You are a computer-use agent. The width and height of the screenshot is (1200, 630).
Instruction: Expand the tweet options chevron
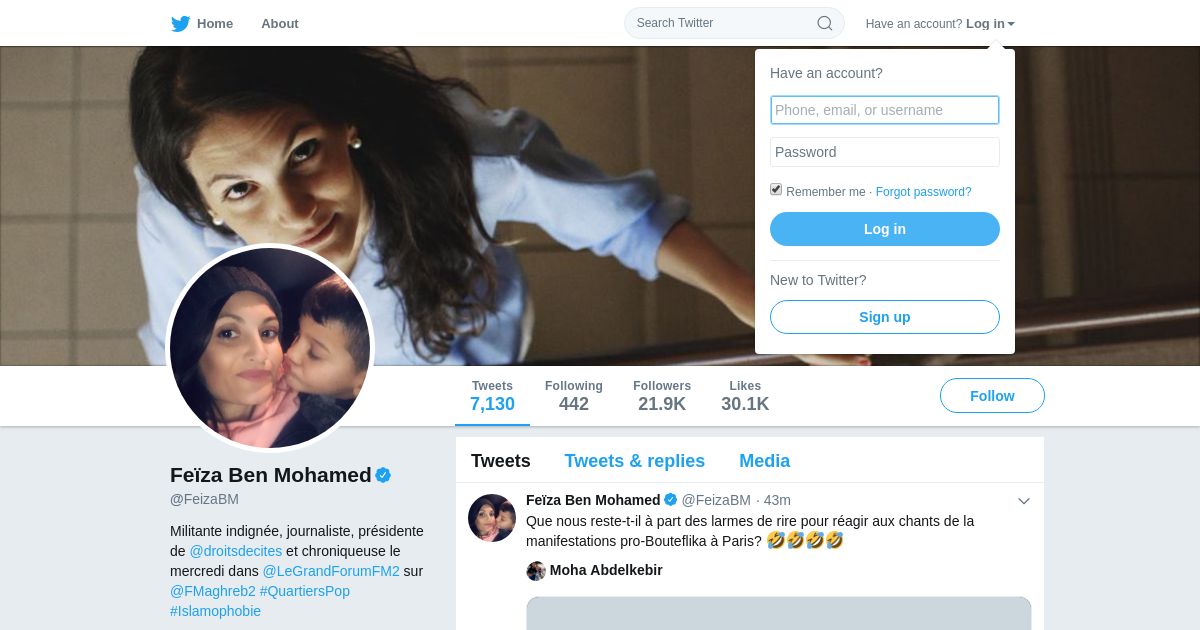click(1024, 501)
